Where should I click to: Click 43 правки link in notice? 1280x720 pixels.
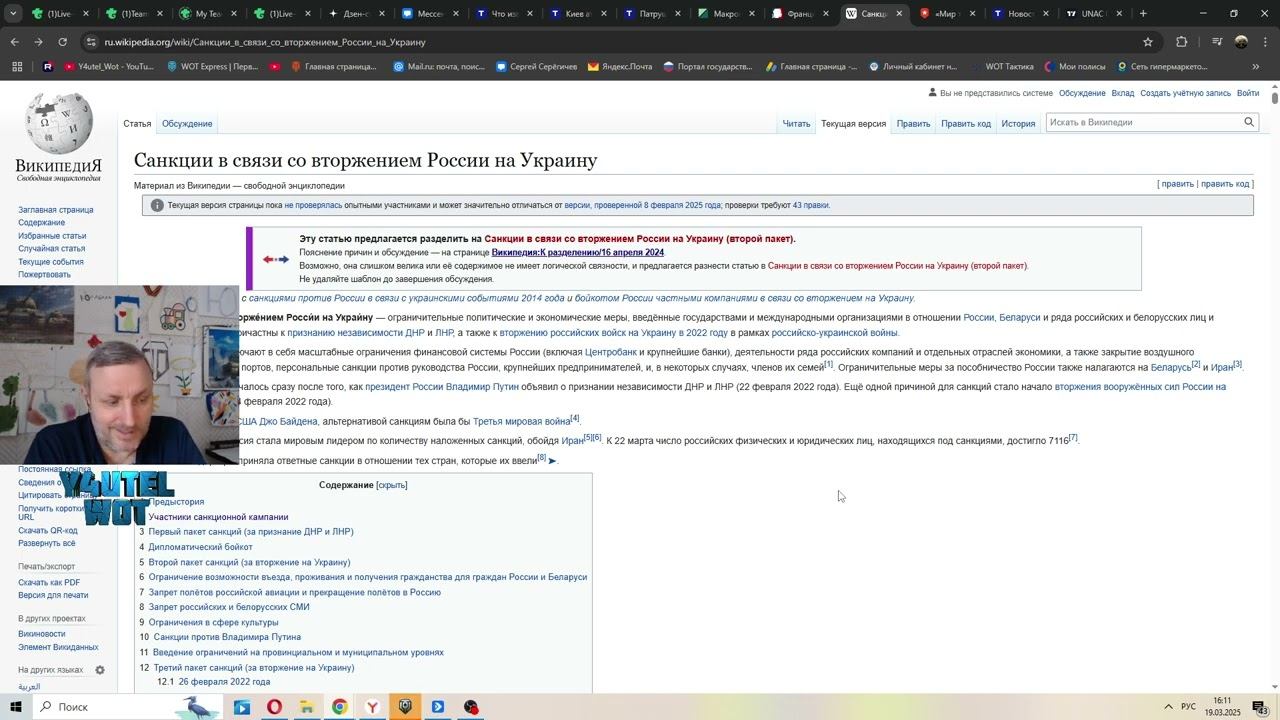[810, 205]
